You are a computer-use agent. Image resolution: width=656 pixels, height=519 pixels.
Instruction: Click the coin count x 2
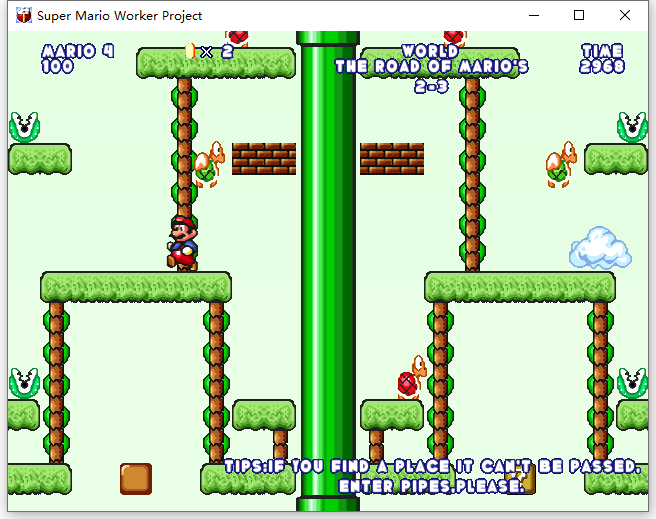click(x=217, y=52)
